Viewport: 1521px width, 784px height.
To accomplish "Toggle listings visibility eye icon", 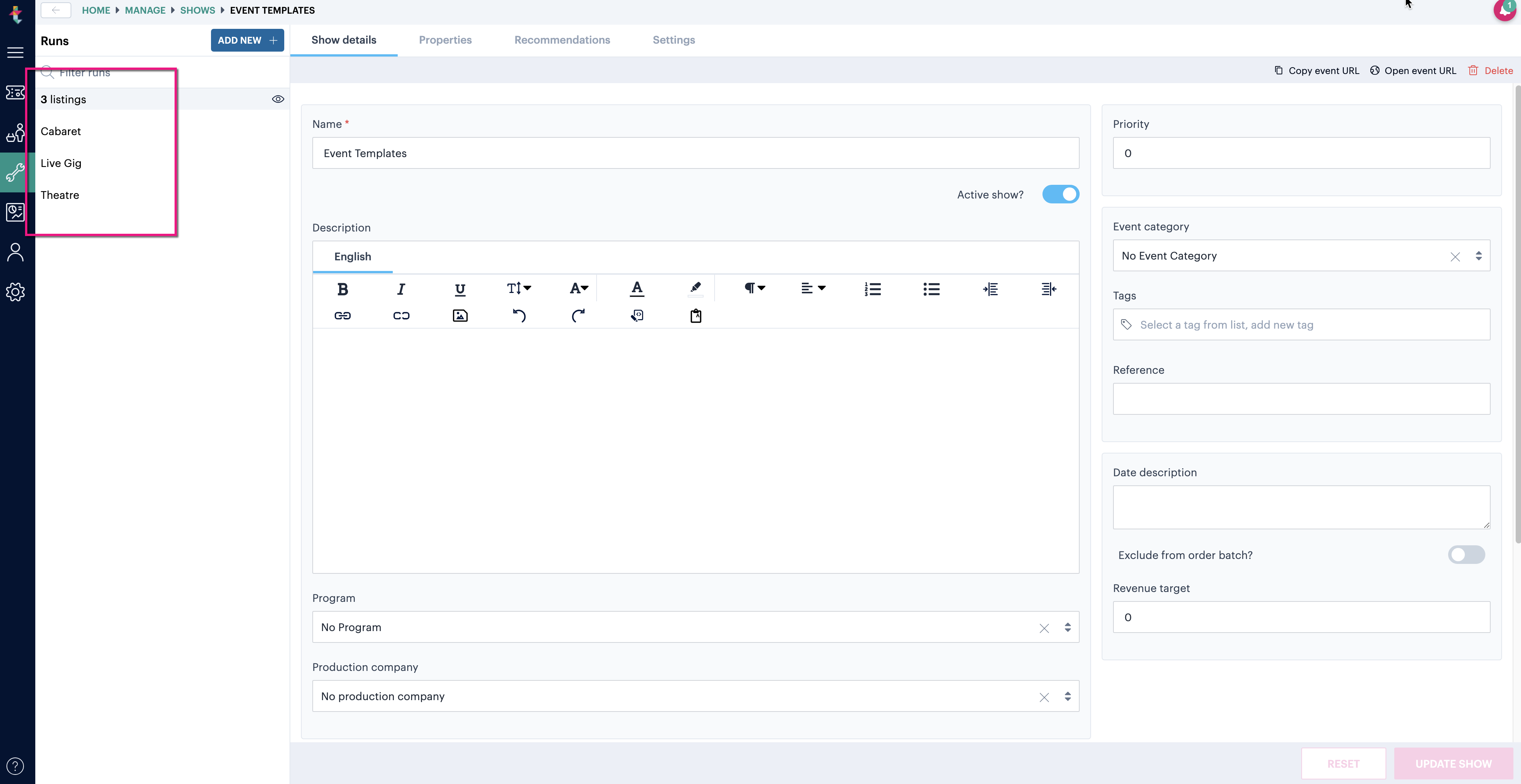I will coord(278,99).
